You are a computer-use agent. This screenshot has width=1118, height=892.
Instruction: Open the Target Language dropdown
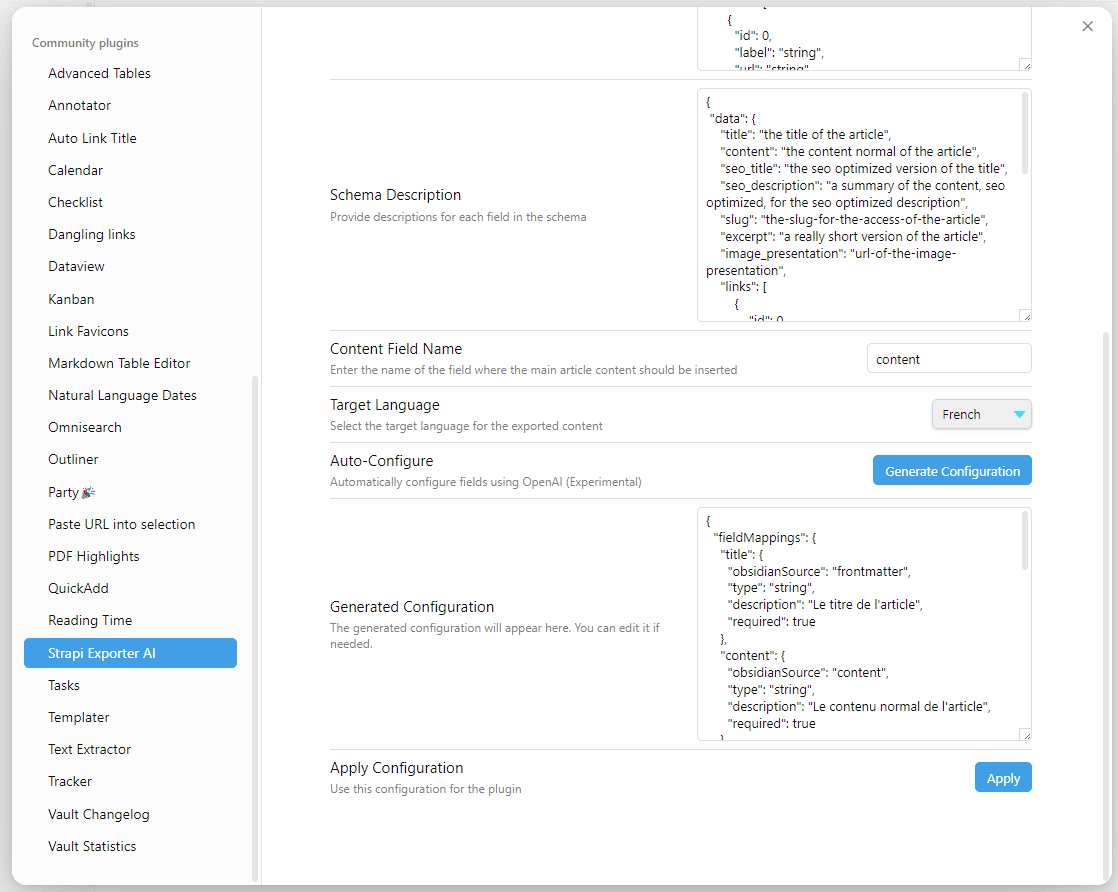point(981,414)
